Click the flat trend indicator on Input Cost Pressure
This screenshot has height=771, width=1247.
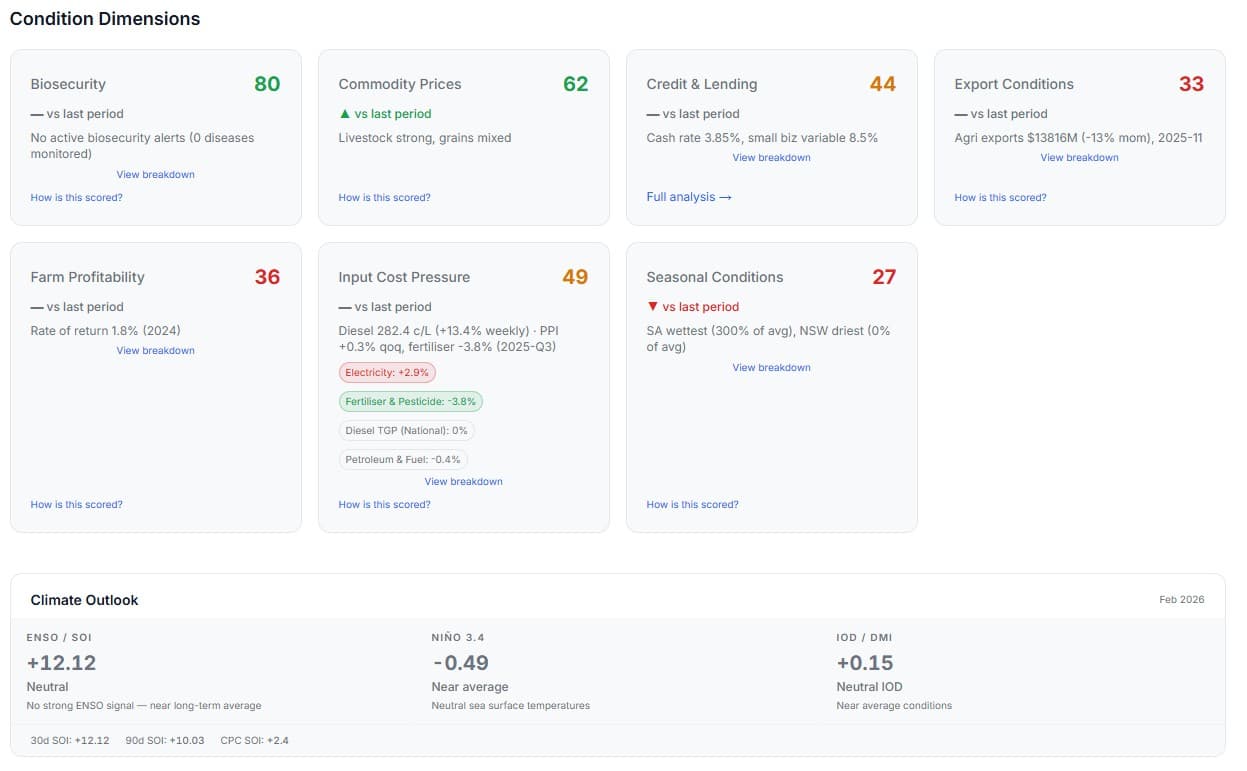345,306
